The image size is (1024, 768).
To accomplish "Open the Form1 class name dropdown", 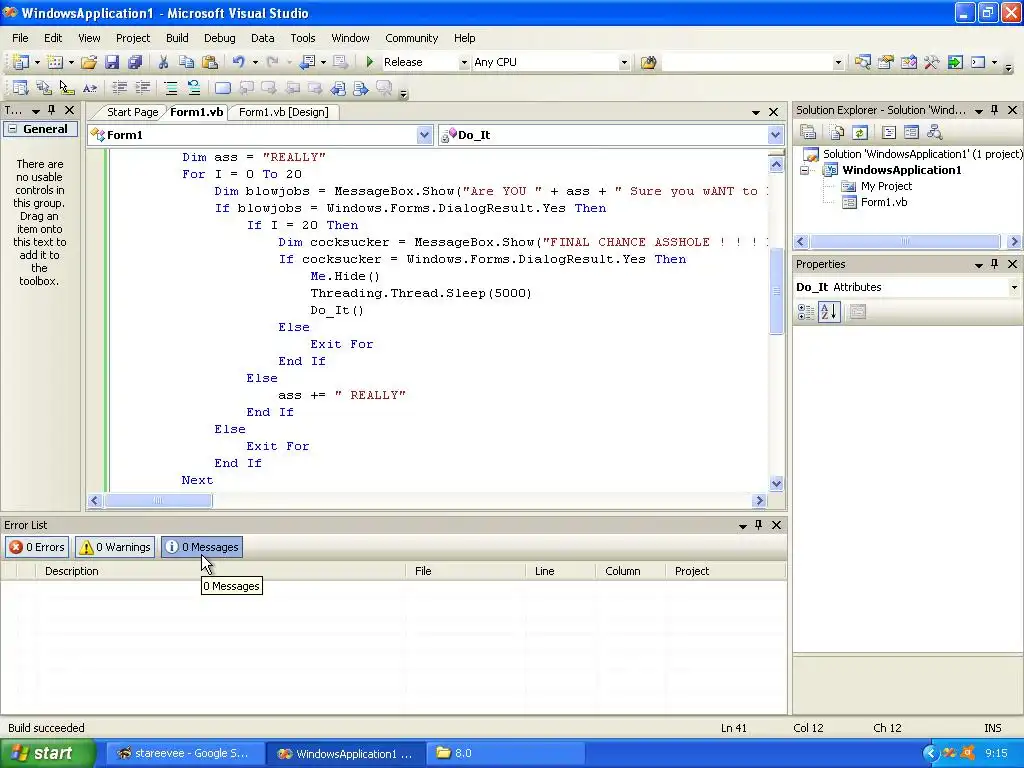I will pyautogui.click(x=424, y=135).
